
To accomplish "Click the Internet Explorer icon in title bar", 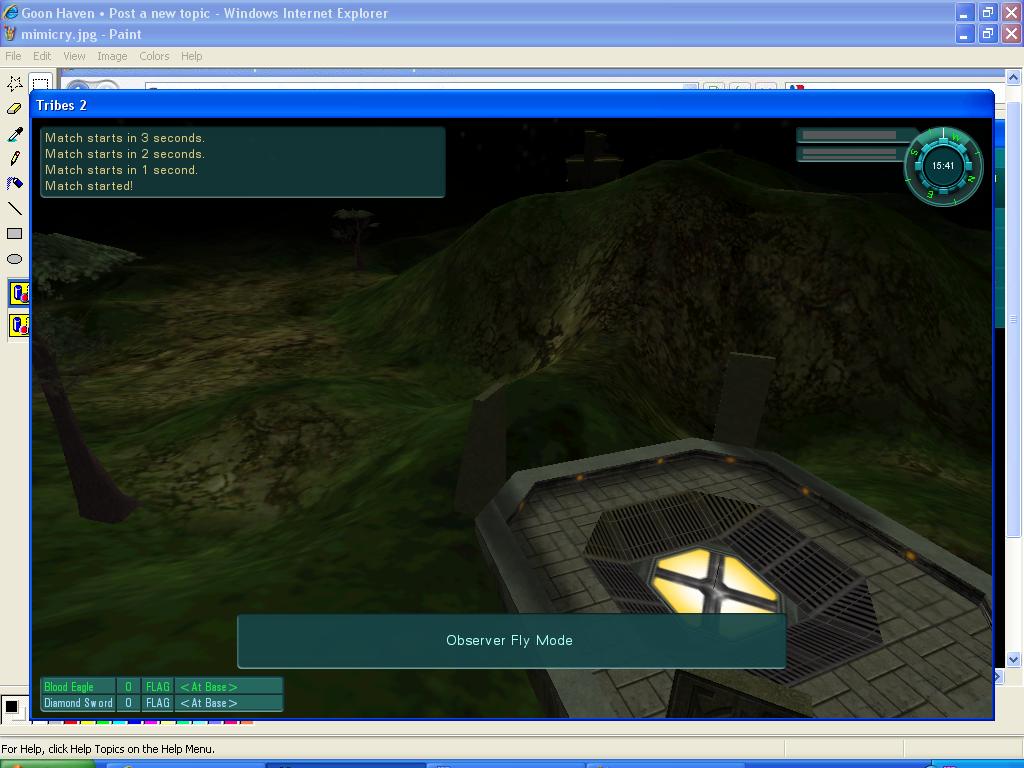I will point(10,12).
